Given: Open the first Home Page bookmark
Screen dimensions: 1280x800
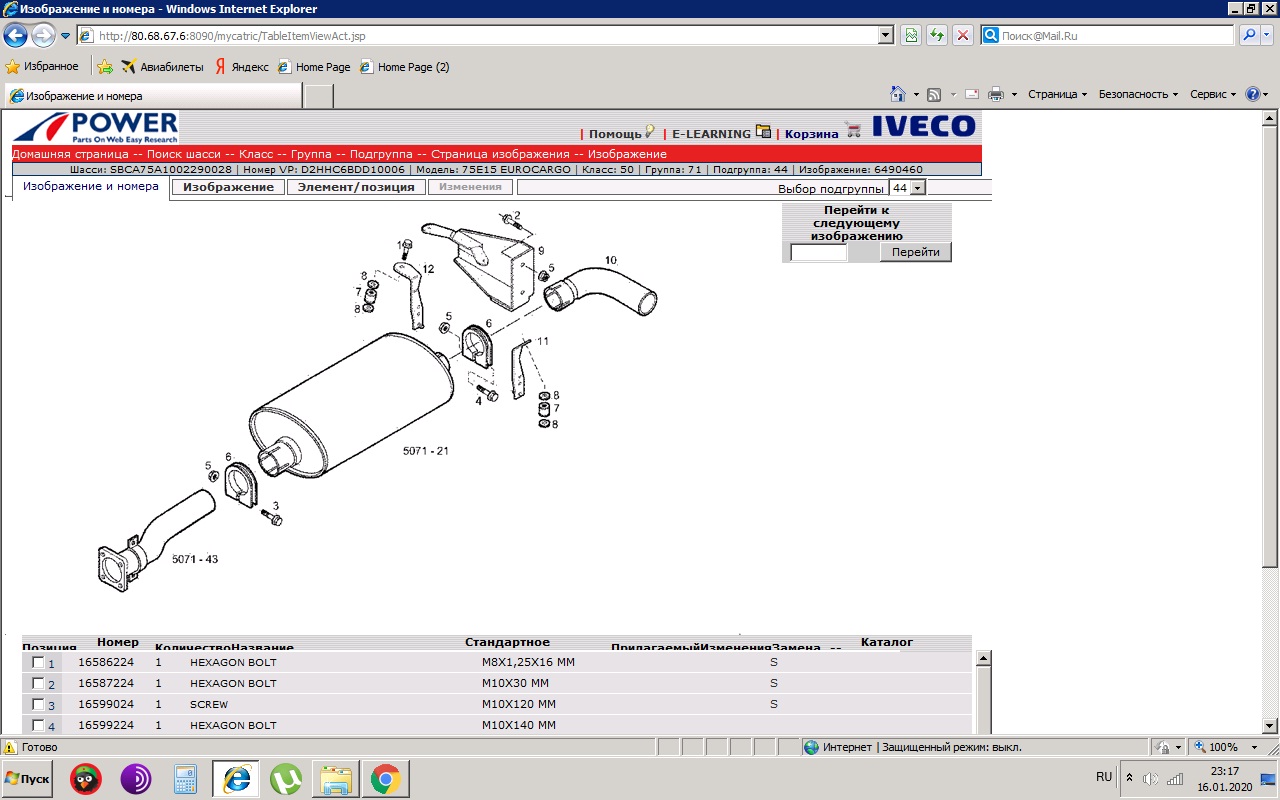Looking at the screenshot, I should [x=314, y=67].
